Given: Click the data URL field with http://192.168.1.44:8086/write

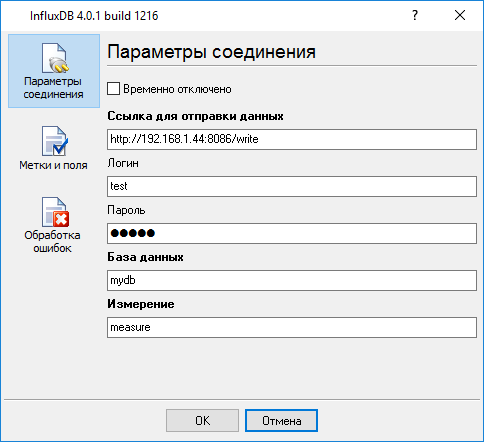Looking at the screenshot, I should [x=292, y=139].
